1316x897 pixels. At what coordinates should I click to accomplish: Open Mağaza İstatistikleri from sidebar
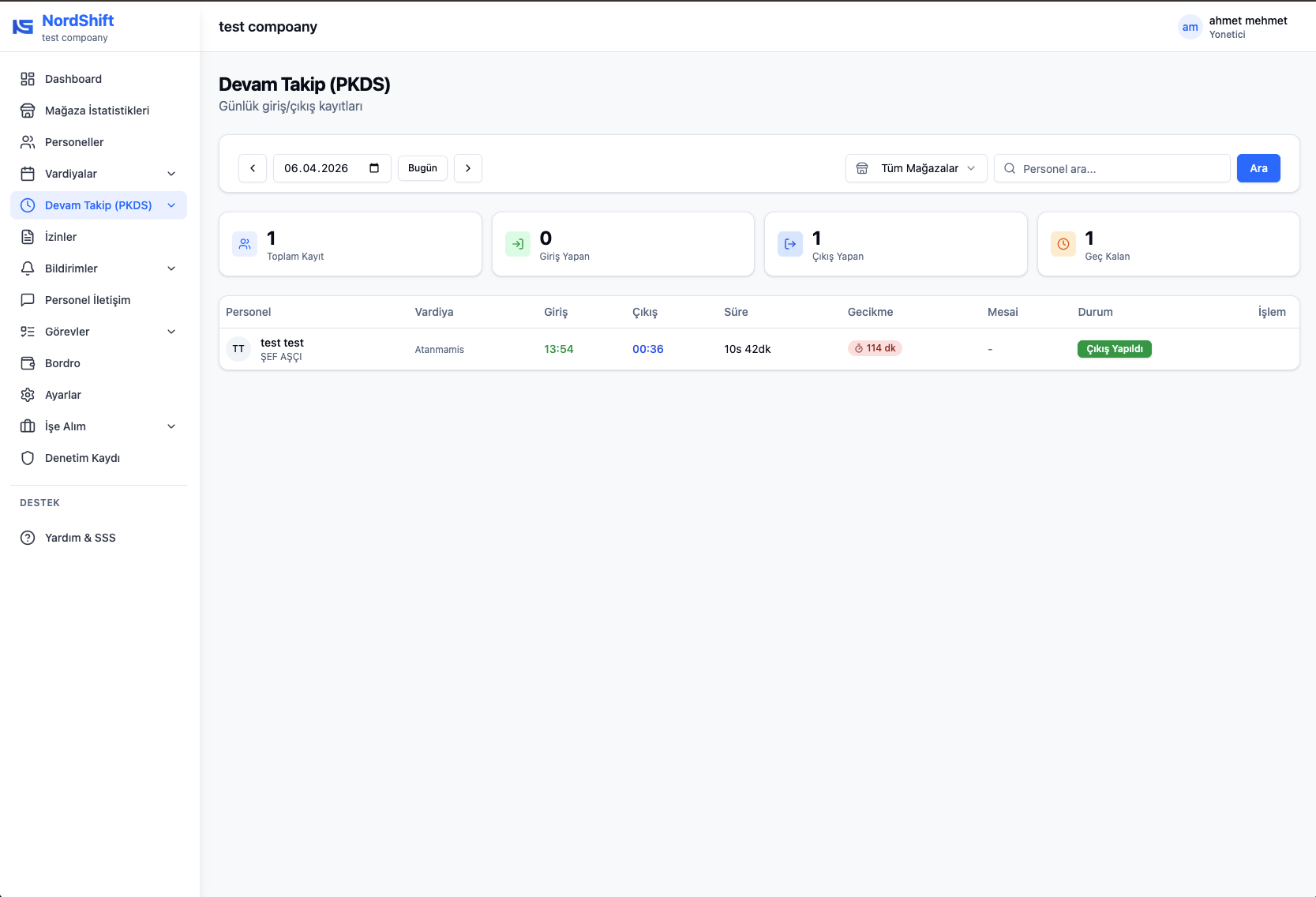(97, 111)
